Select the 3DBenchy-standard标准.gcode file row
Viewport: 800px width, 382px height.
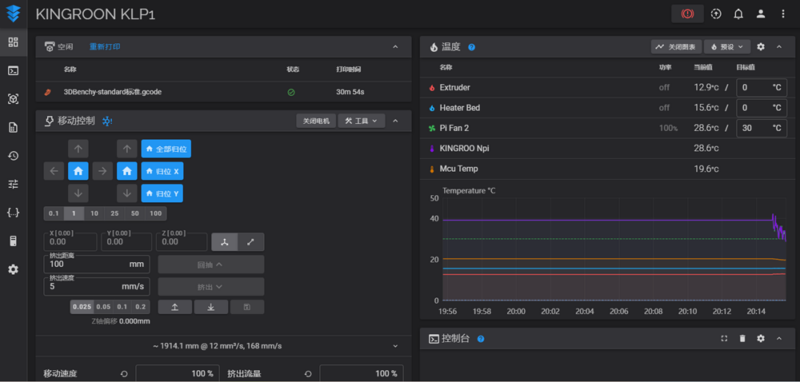coord(223,92)
